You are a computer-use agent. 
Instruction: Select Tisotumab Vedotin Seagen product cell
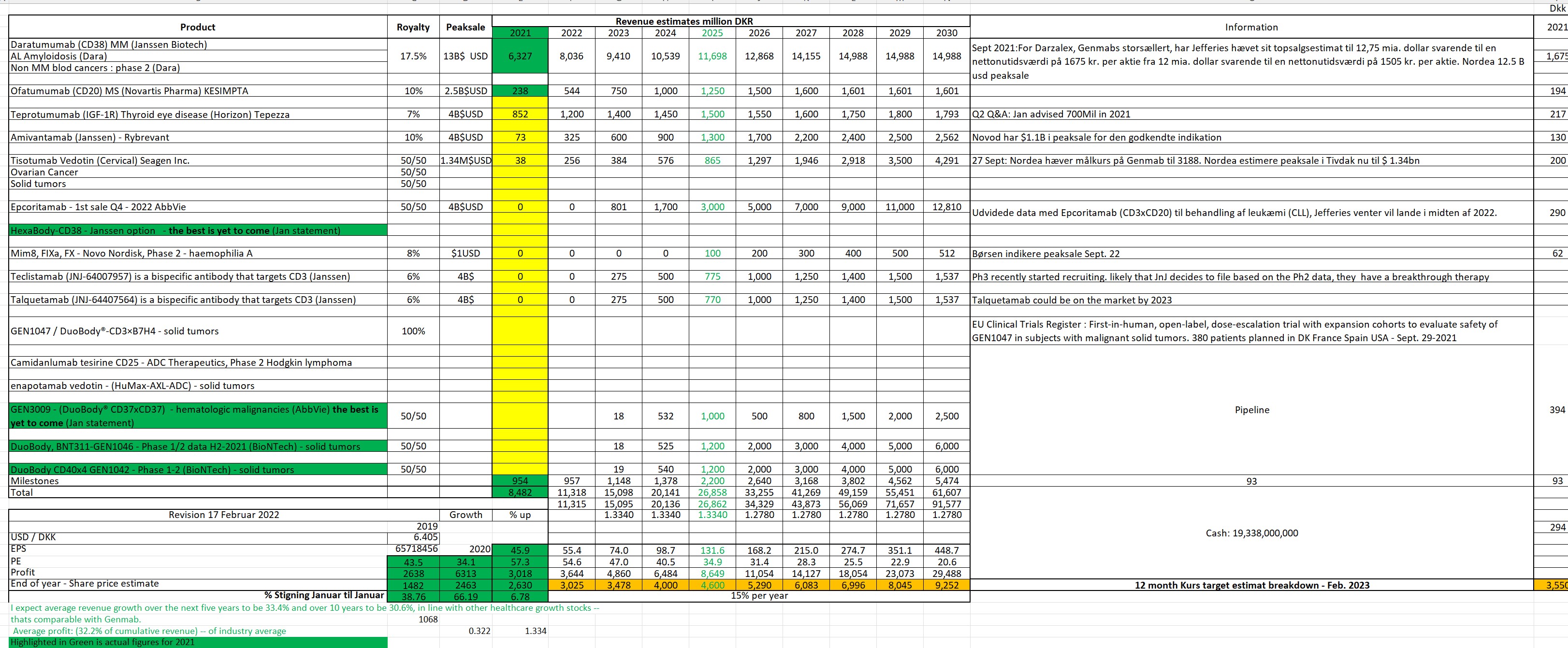click(198, 160)
